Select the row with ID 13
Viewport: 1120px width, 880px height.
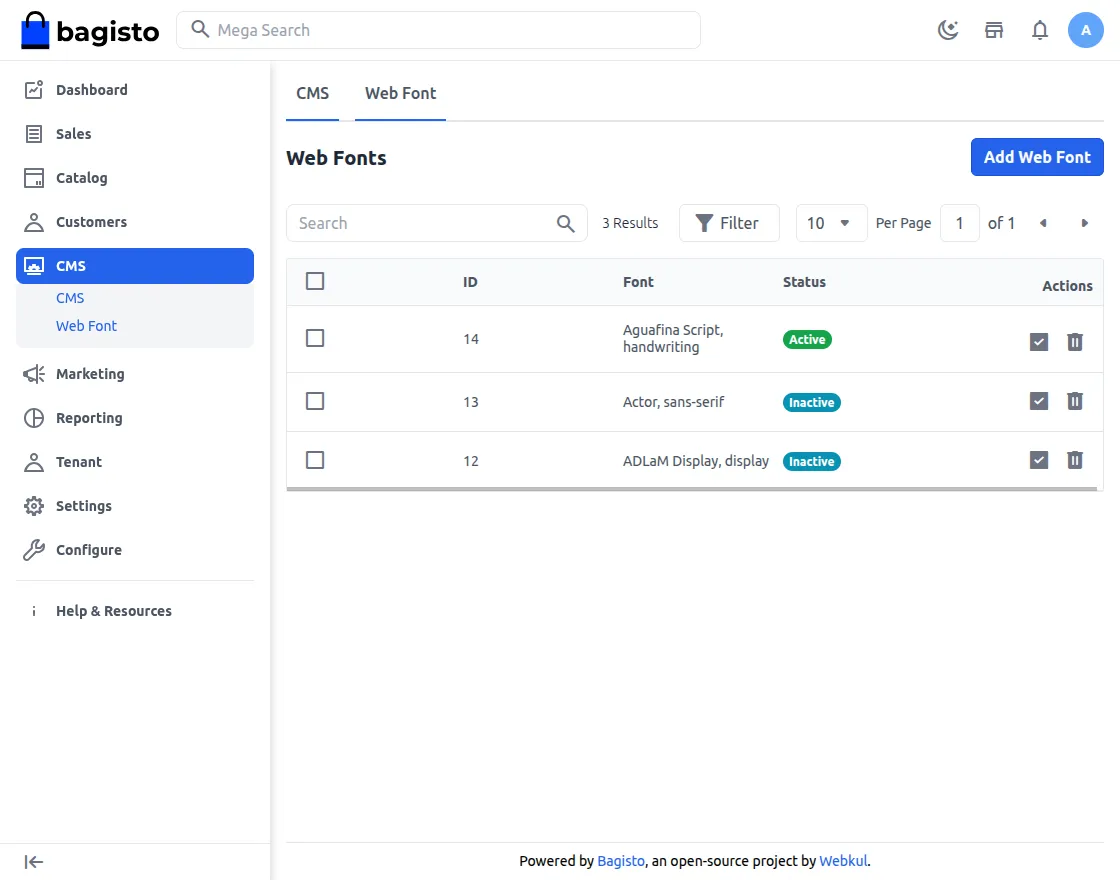point(315,401)
